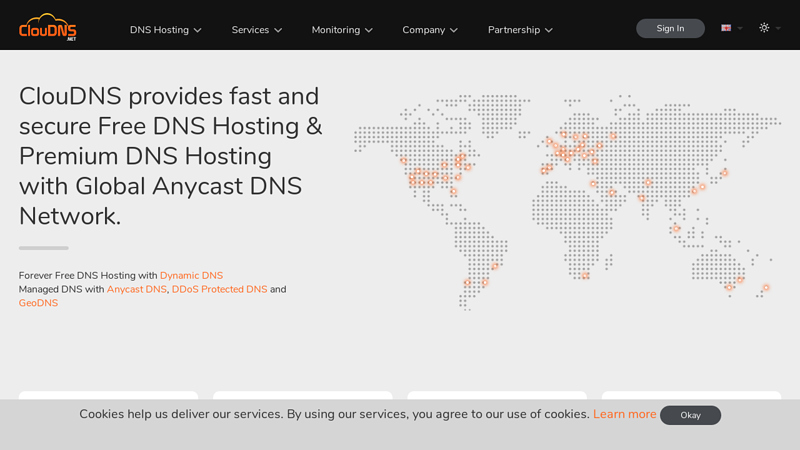Open the Dynamic DNS link
800x450 pixels.
[191, 276]
